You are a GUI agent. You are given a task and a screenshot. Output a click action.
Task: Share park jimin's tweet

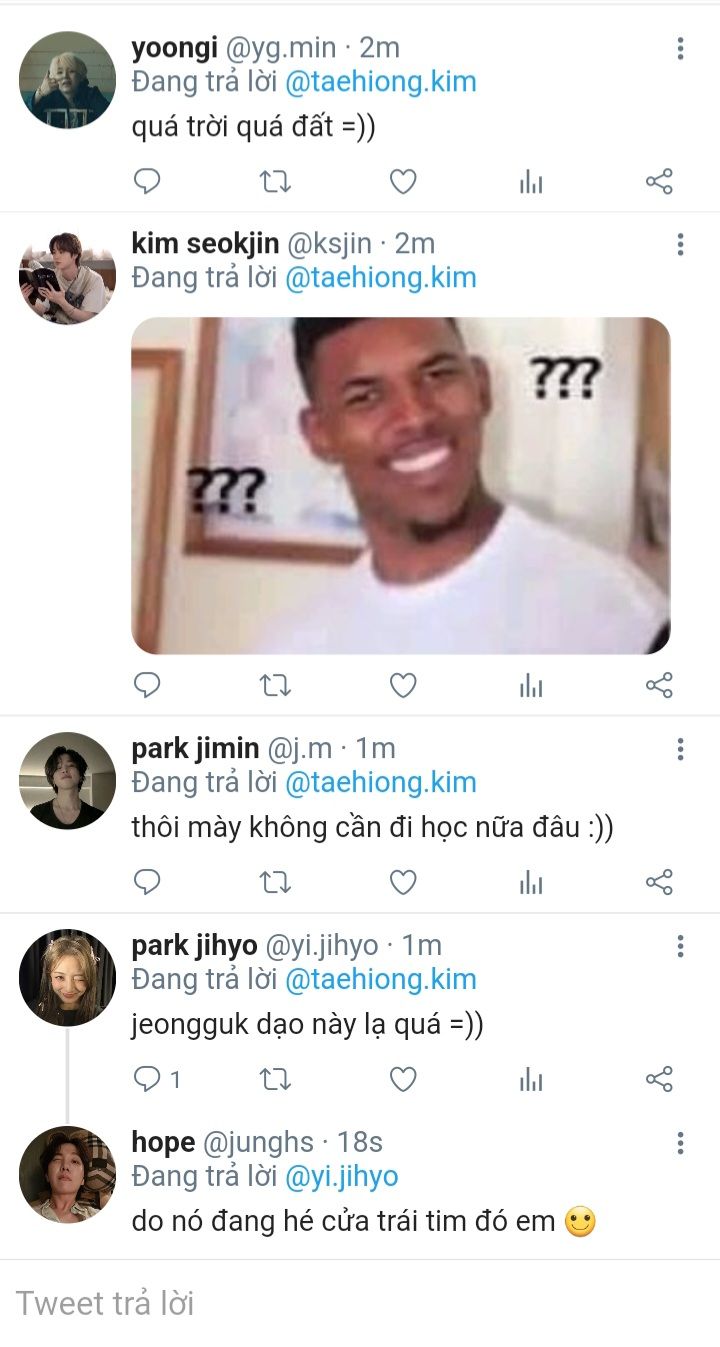tap(659, 883)
